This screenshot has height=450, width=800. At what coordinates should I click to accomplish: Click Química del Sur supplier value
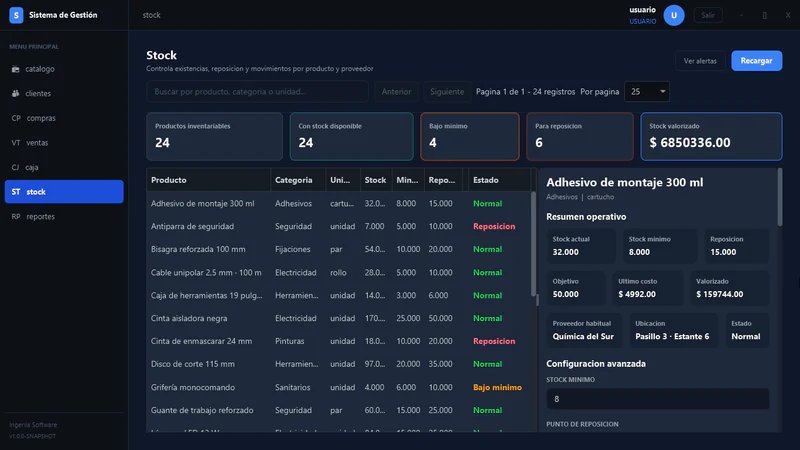tap(583, 337)
